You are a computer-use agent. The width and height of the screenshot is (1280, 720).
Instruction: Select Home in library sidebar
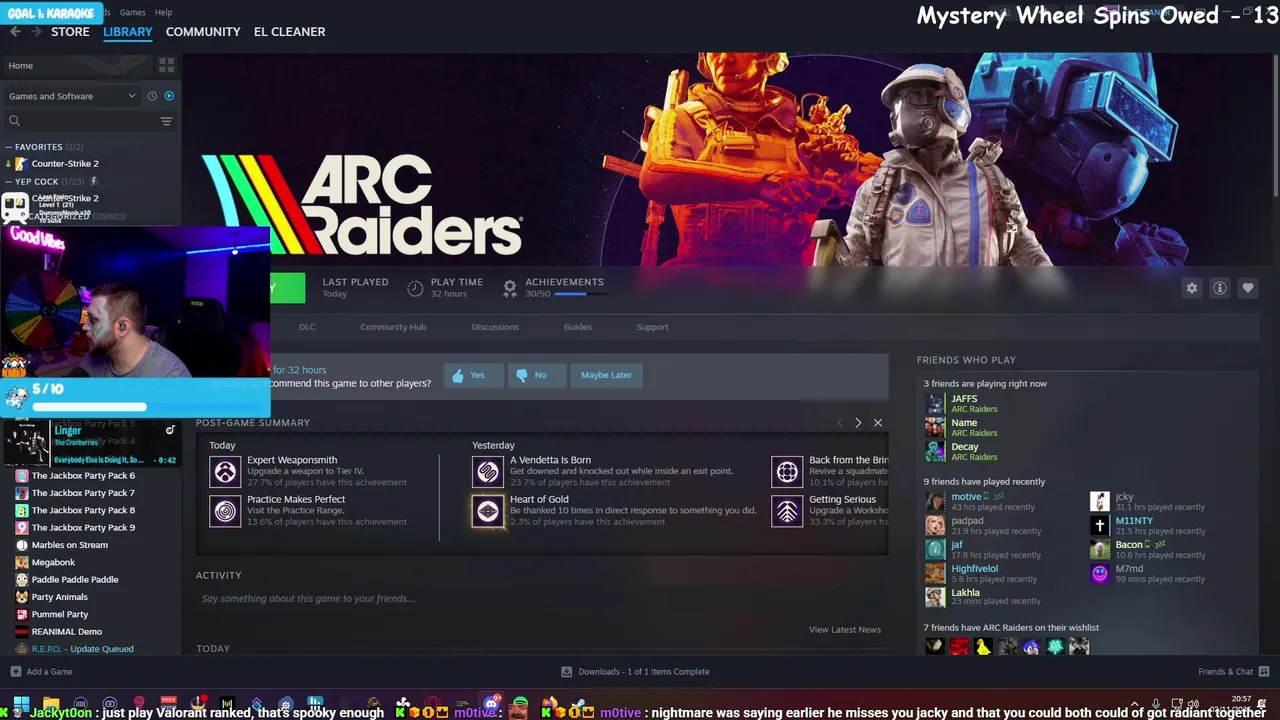point(78,65)
